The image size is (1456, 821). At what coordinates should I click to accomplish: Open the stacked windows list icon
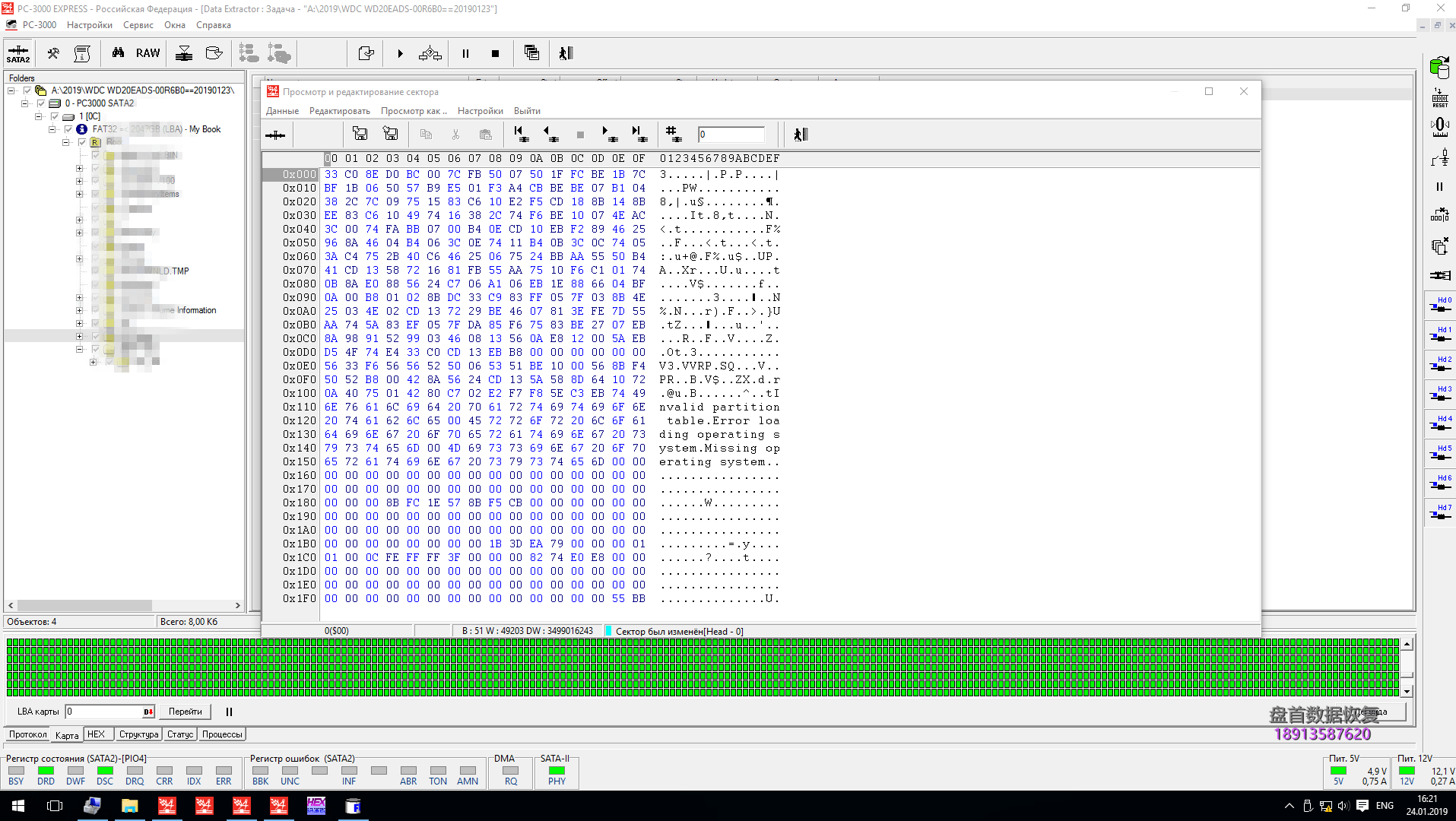click(531, 53)
